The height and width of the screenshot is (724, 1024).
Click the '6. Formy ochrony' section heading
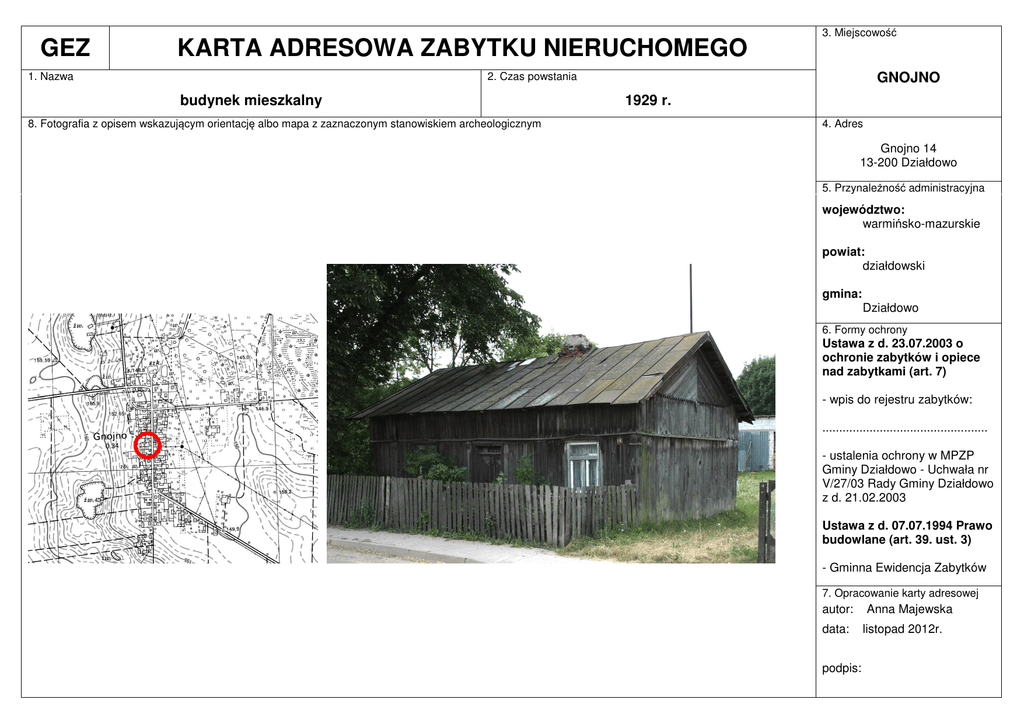pos(864,330)
